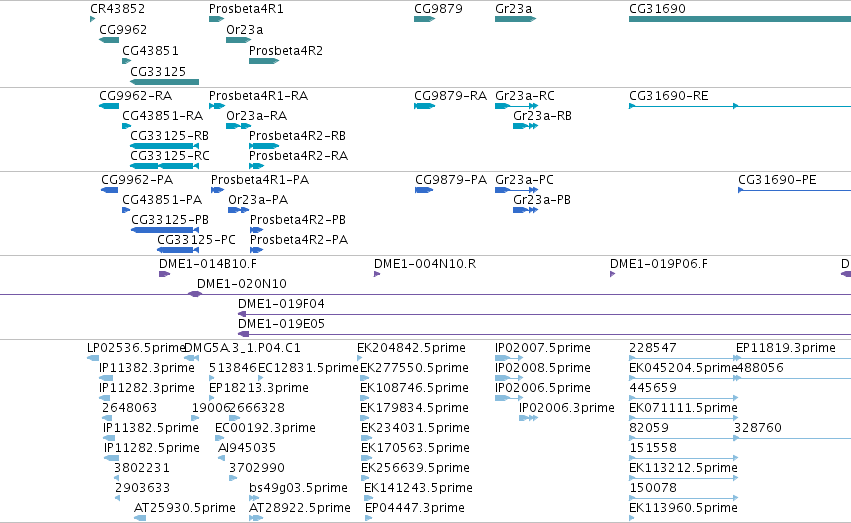Click the CG31690 gene bar
Screen dimensions: 851x523
coord(740,19)
